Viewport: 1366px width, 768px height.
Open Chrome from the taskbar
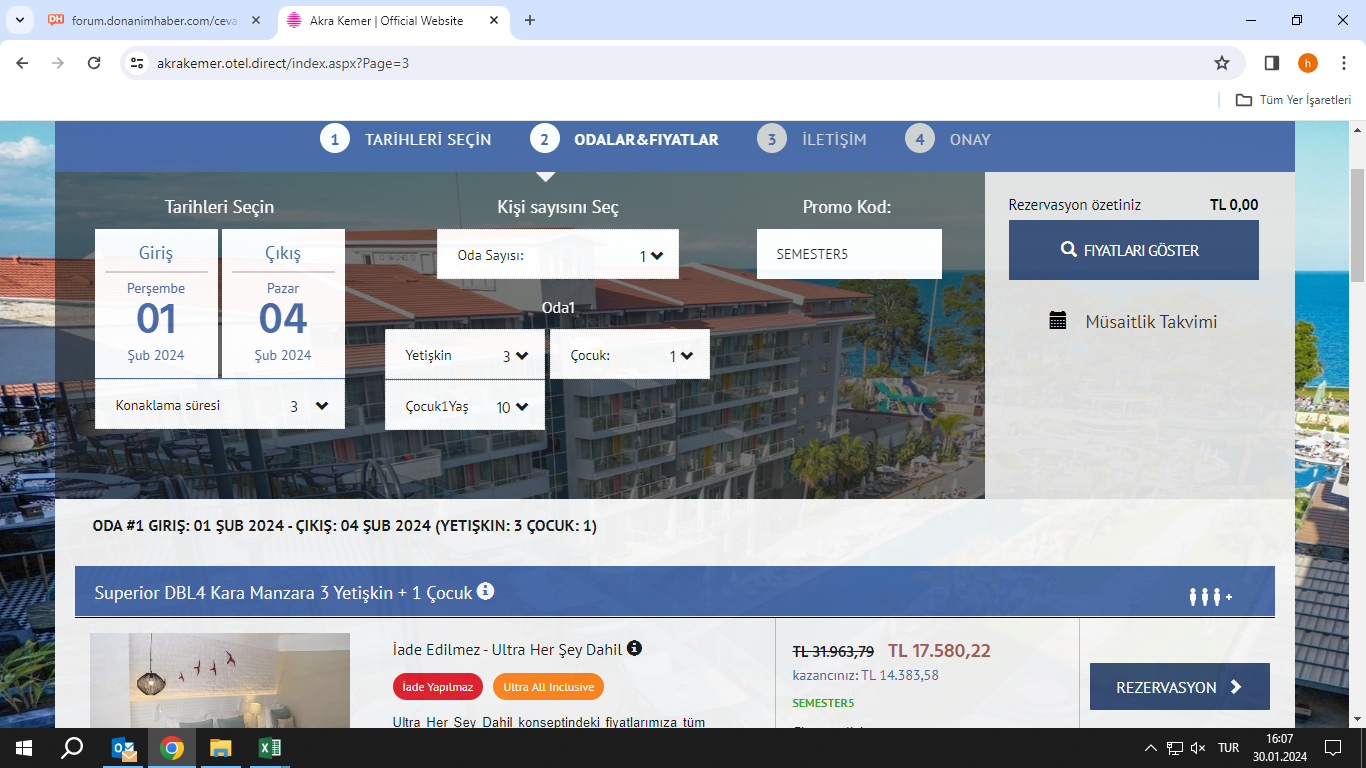(x=172, y=748)
